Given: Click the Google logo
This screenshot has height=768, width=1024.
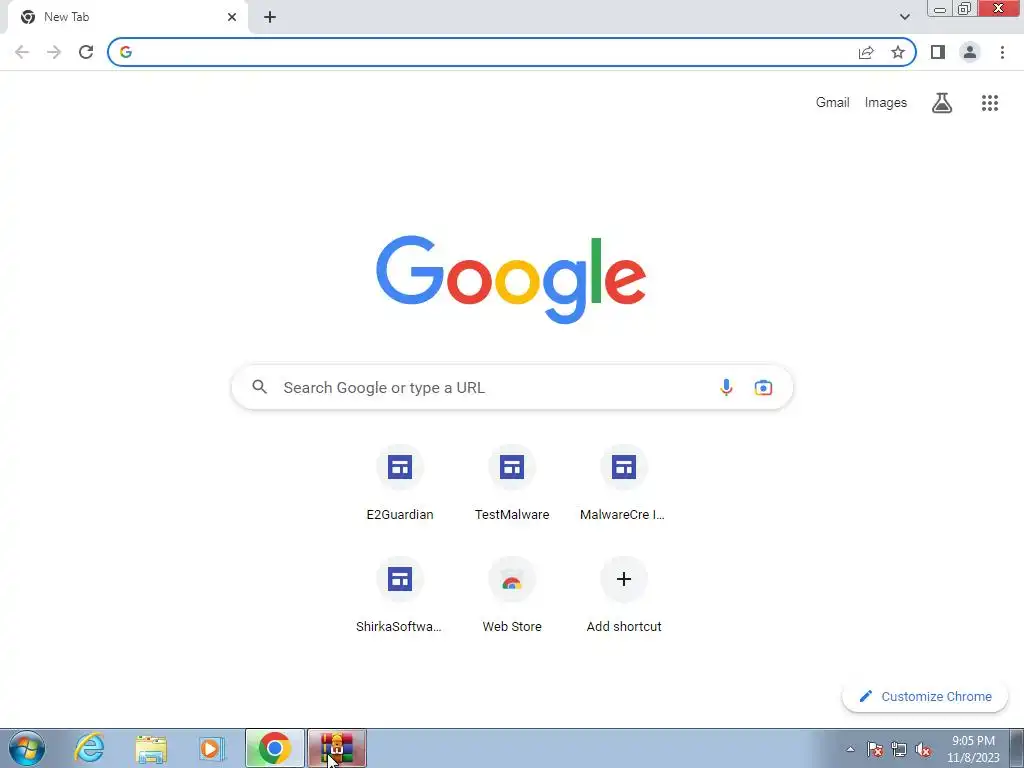Looking at the screenshot, I should tap(511, 279).
